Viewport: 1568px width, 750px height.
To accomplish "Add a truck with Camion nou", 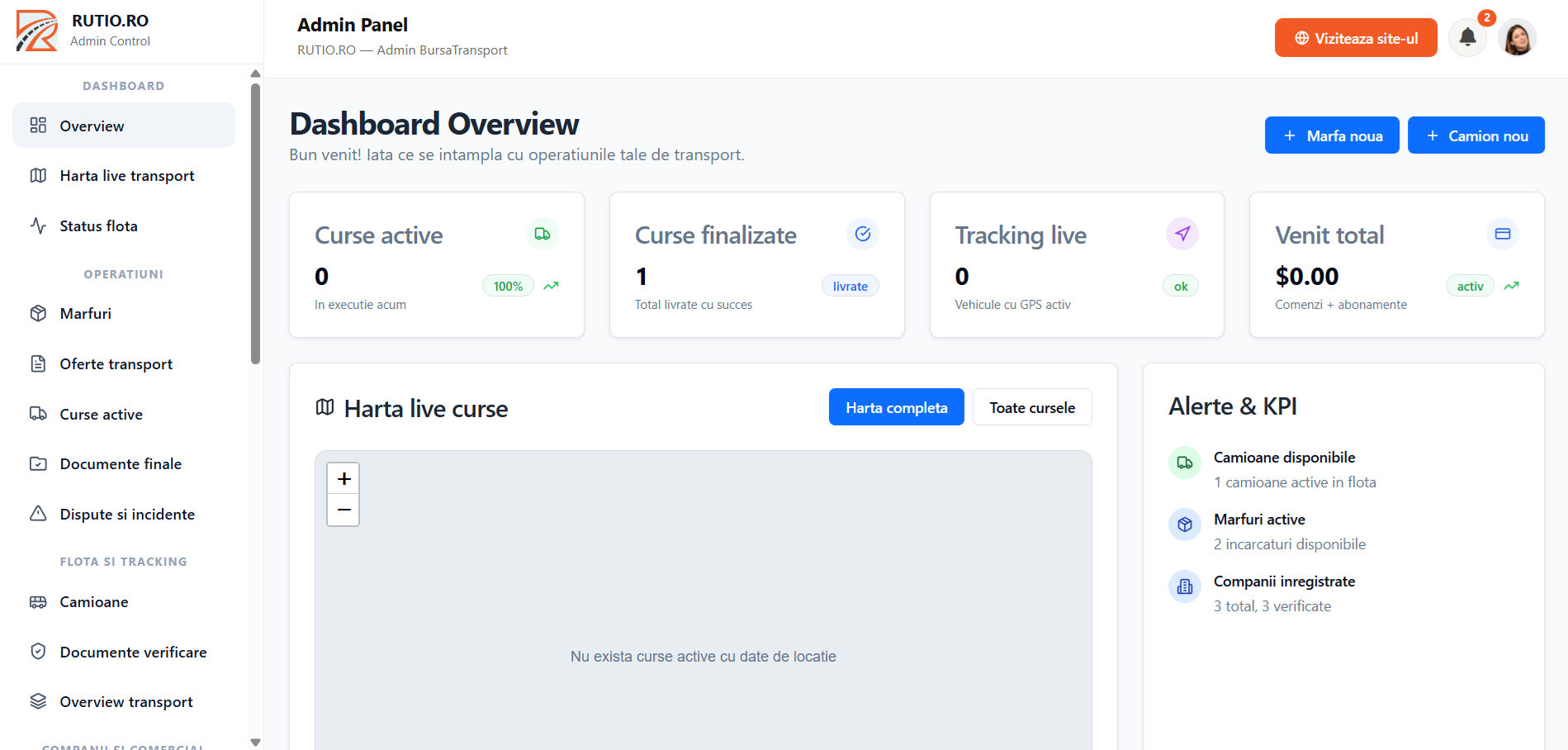I will [x=1476, y=135].
